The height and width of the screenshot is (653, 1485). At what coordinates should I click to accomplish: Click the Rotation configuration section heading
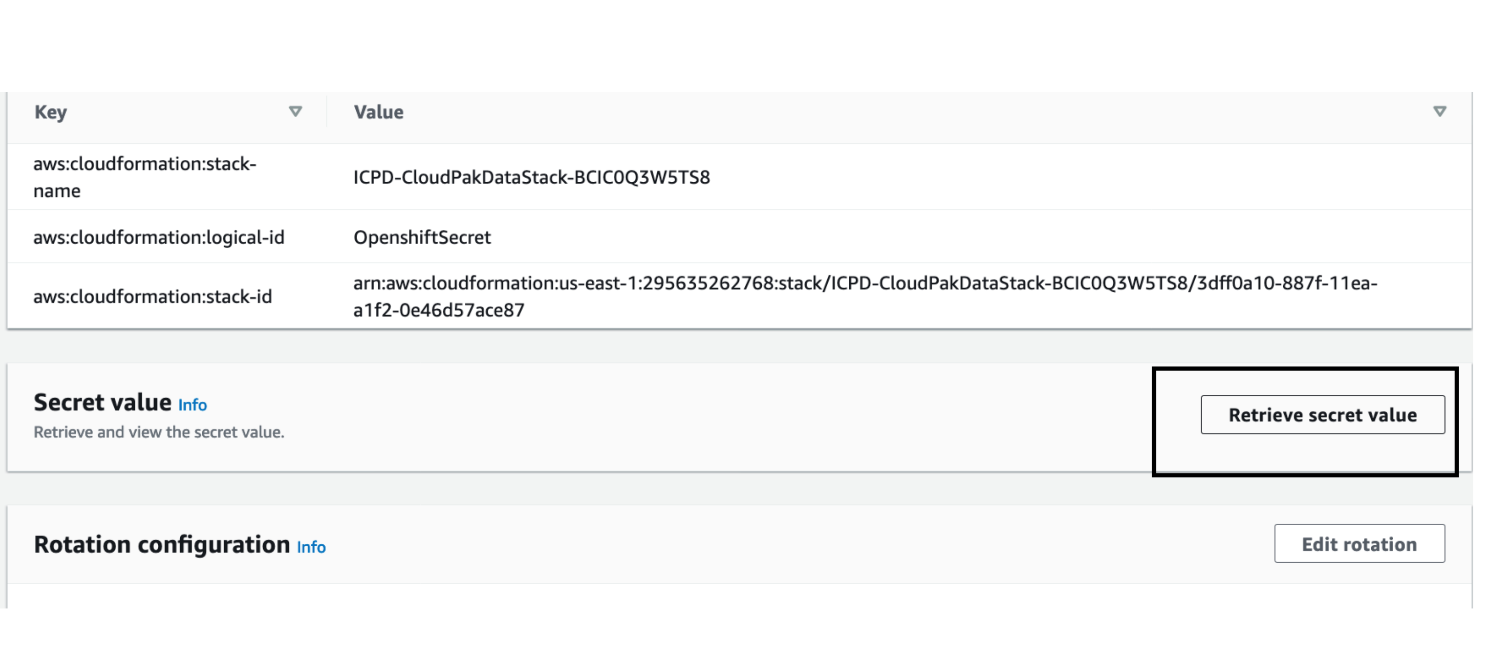click(162, 544)
